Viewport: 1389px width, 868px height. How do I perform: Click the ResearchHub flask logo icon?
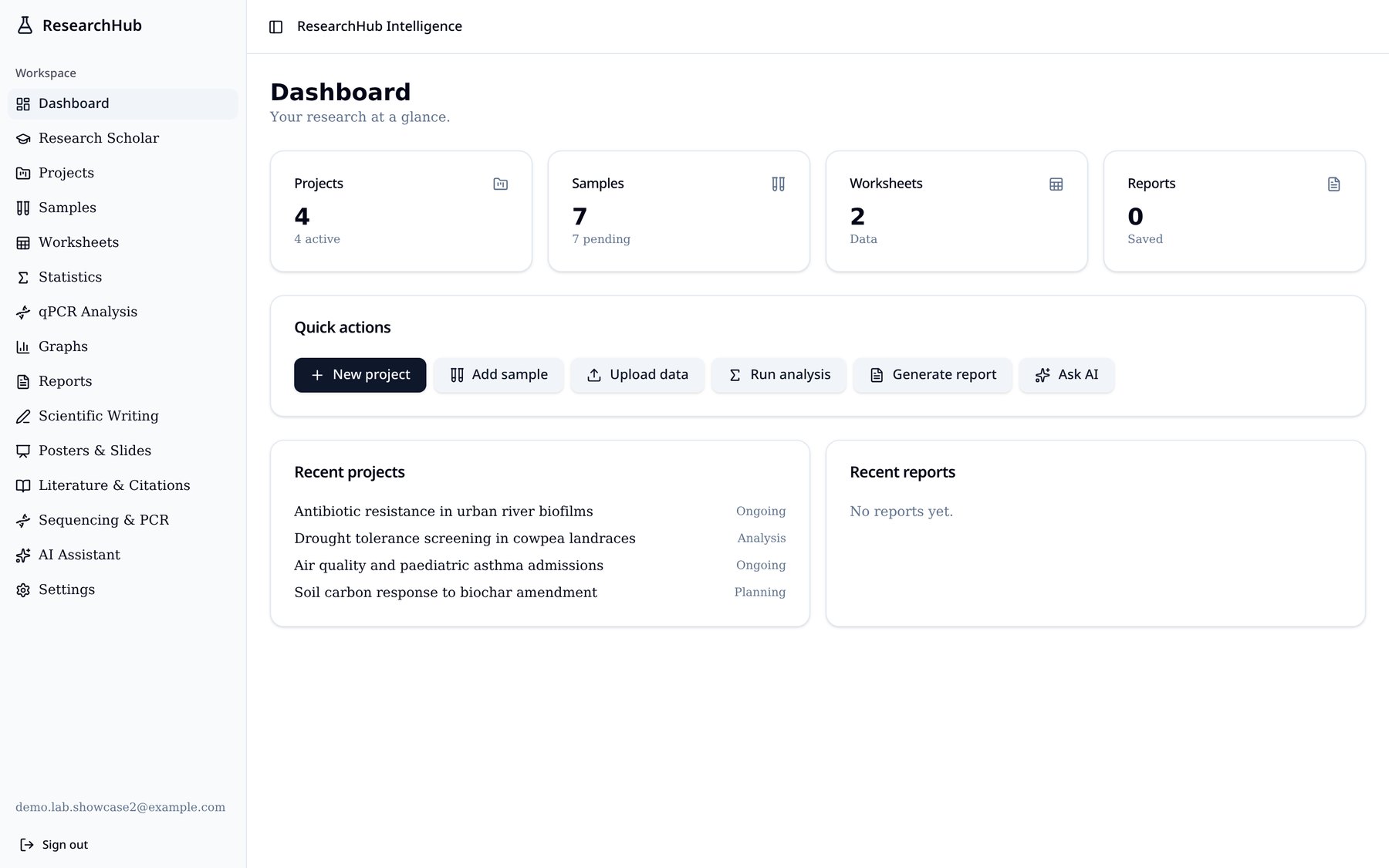25,25
